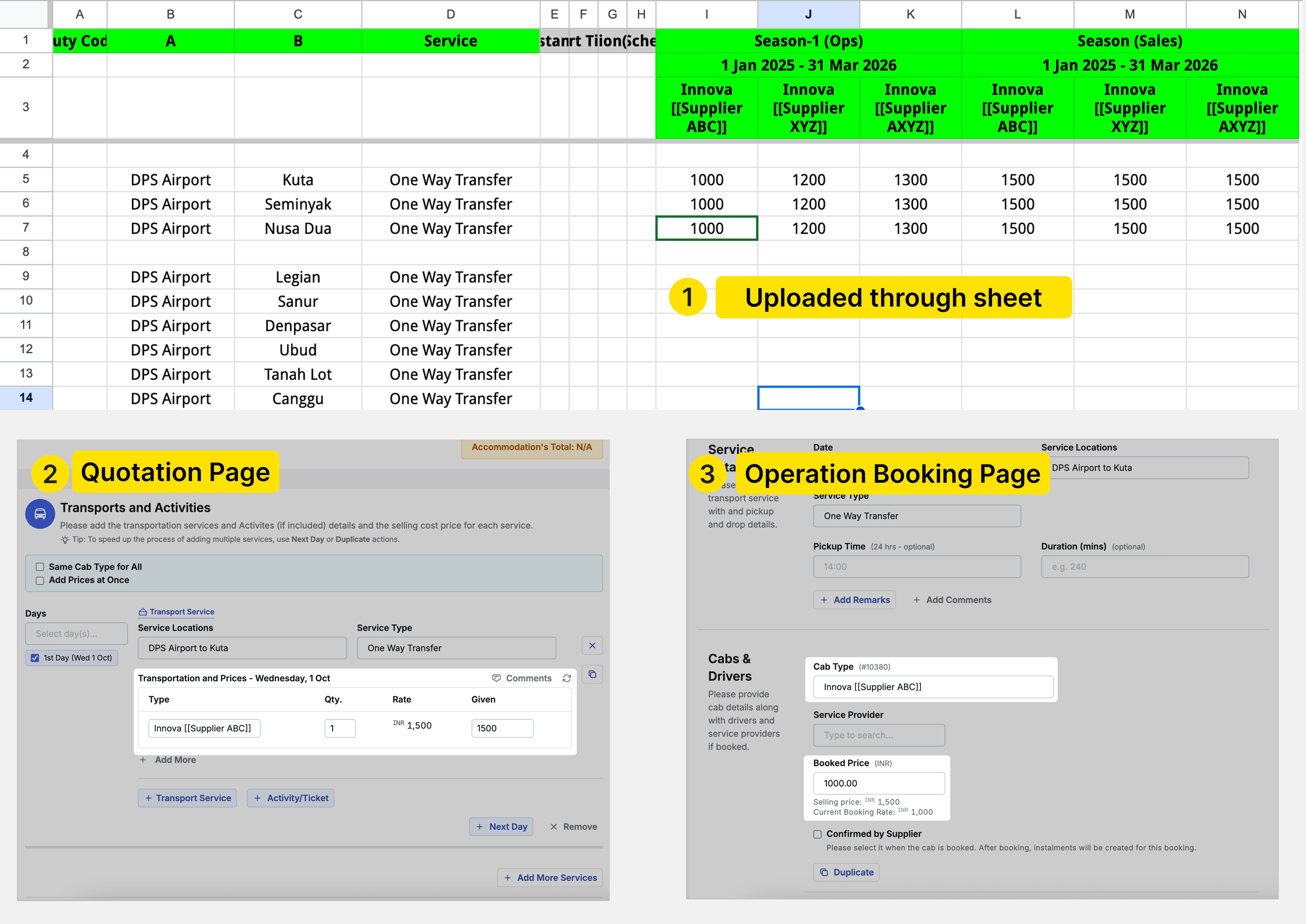Click the Transport Service print icon above Service Locations

[143, 612]
